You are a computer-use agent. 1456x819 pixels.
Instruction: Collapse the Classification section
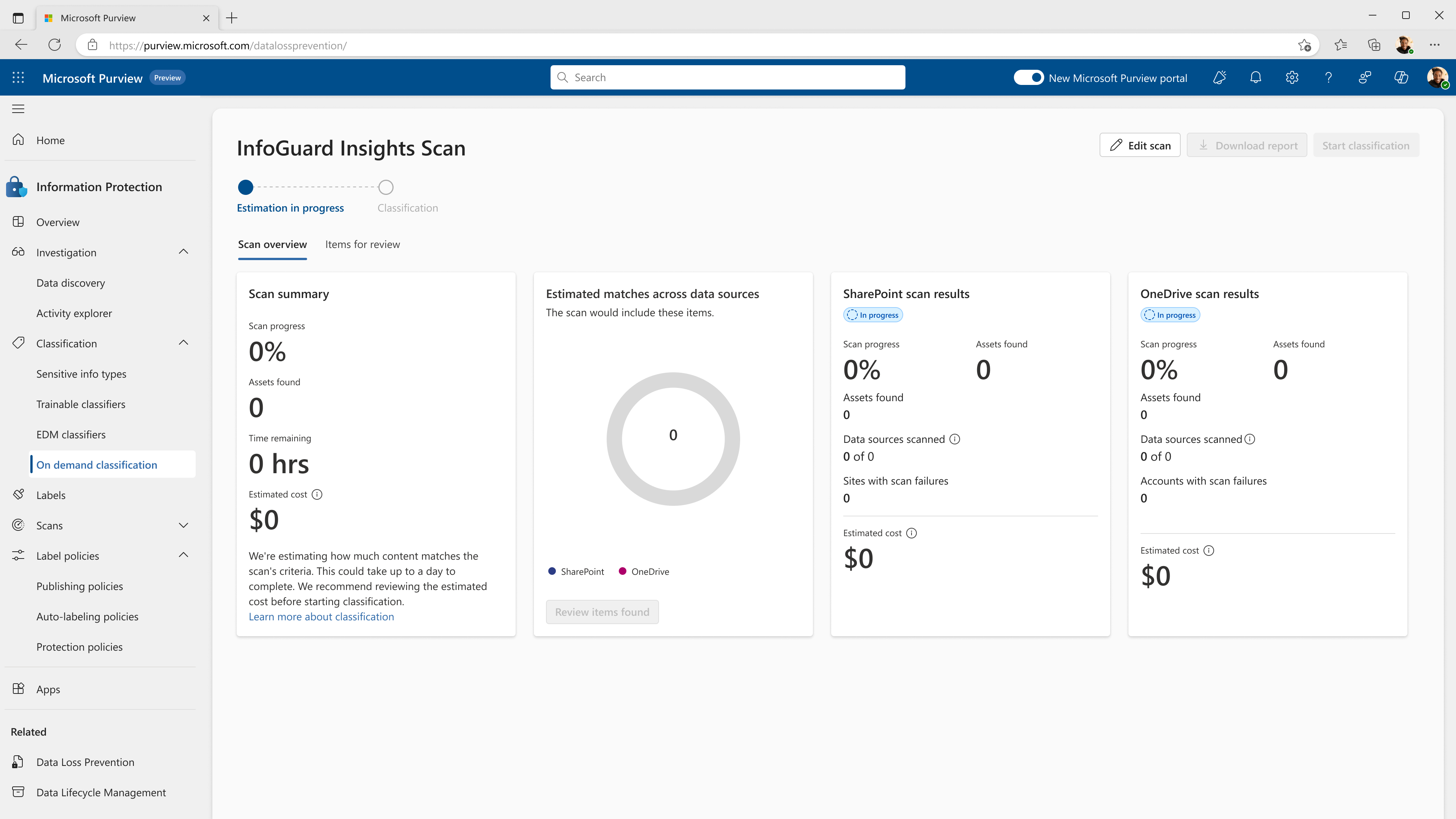[x=183, y=343]
